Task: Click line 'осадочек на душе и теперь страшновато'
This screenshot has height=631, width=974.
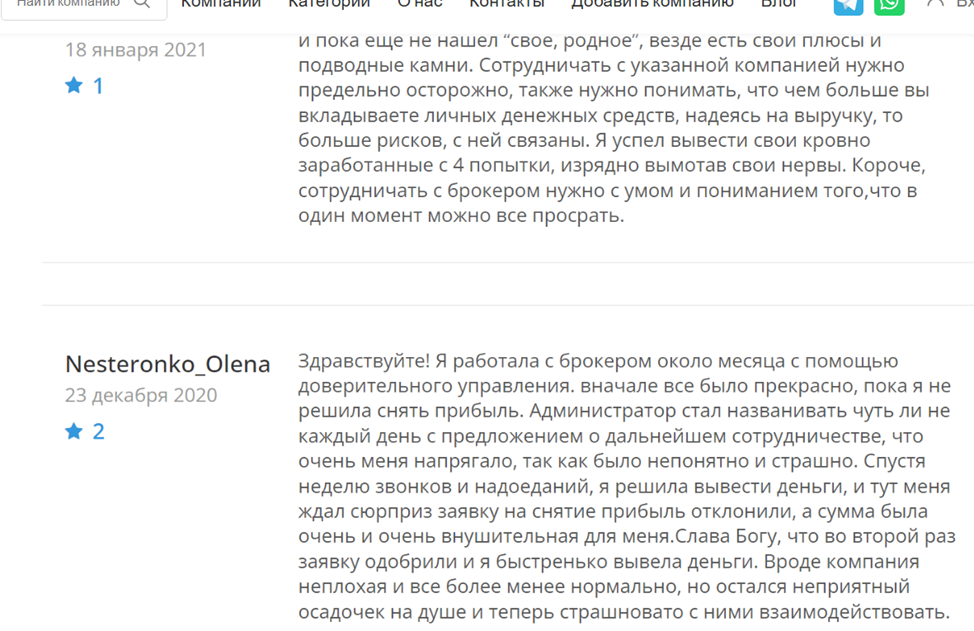Action: tap(624, 612)
